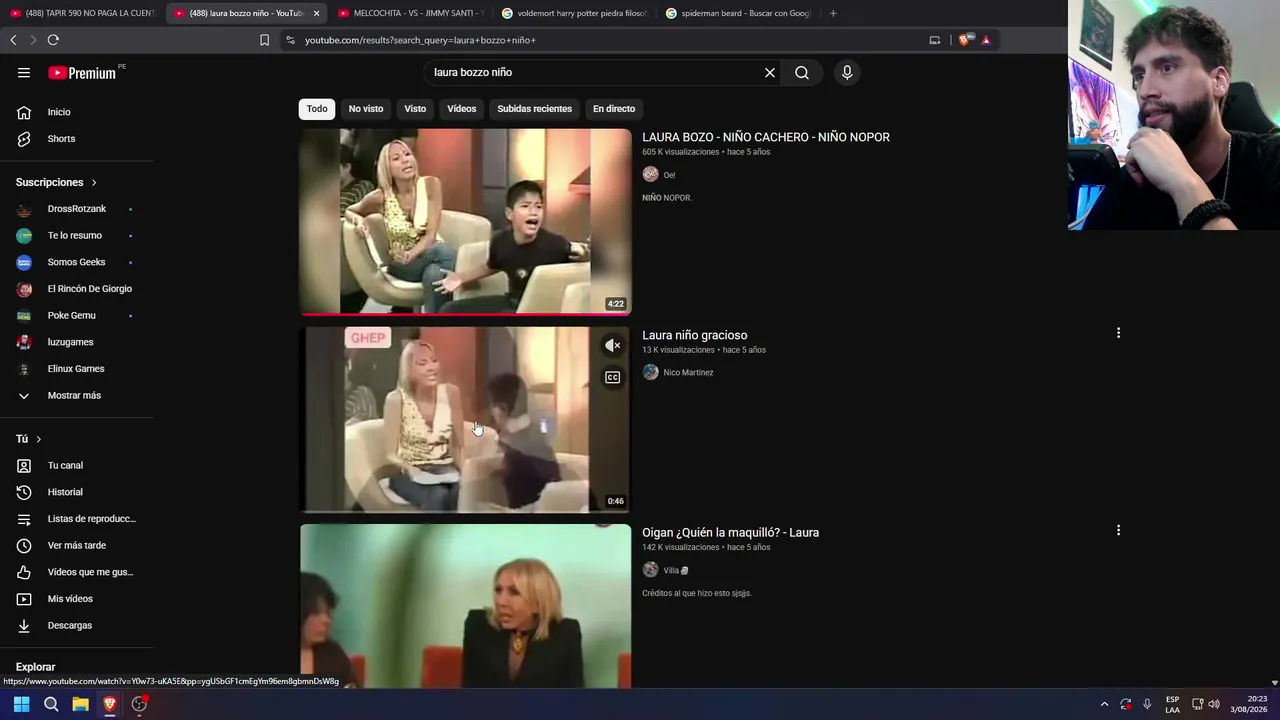The height and width of the screenshot is (720, 1280).
Task: Open the Oe! channel avatar
Action: pos(650,175)
